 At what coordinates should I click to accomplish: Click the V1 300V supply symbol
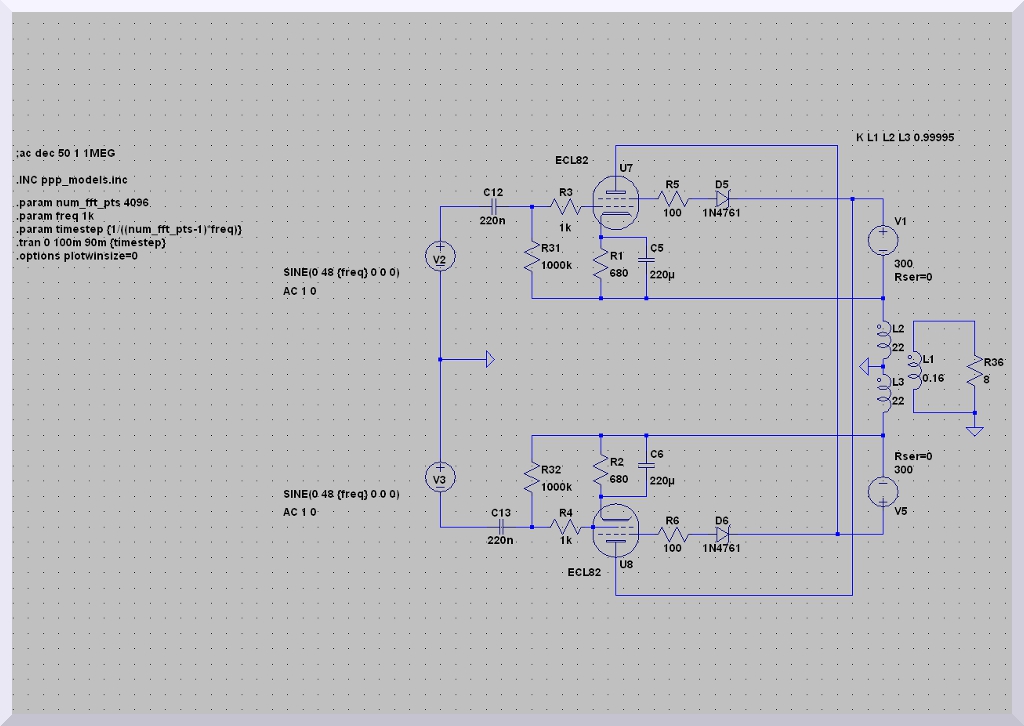click(883, 241)
